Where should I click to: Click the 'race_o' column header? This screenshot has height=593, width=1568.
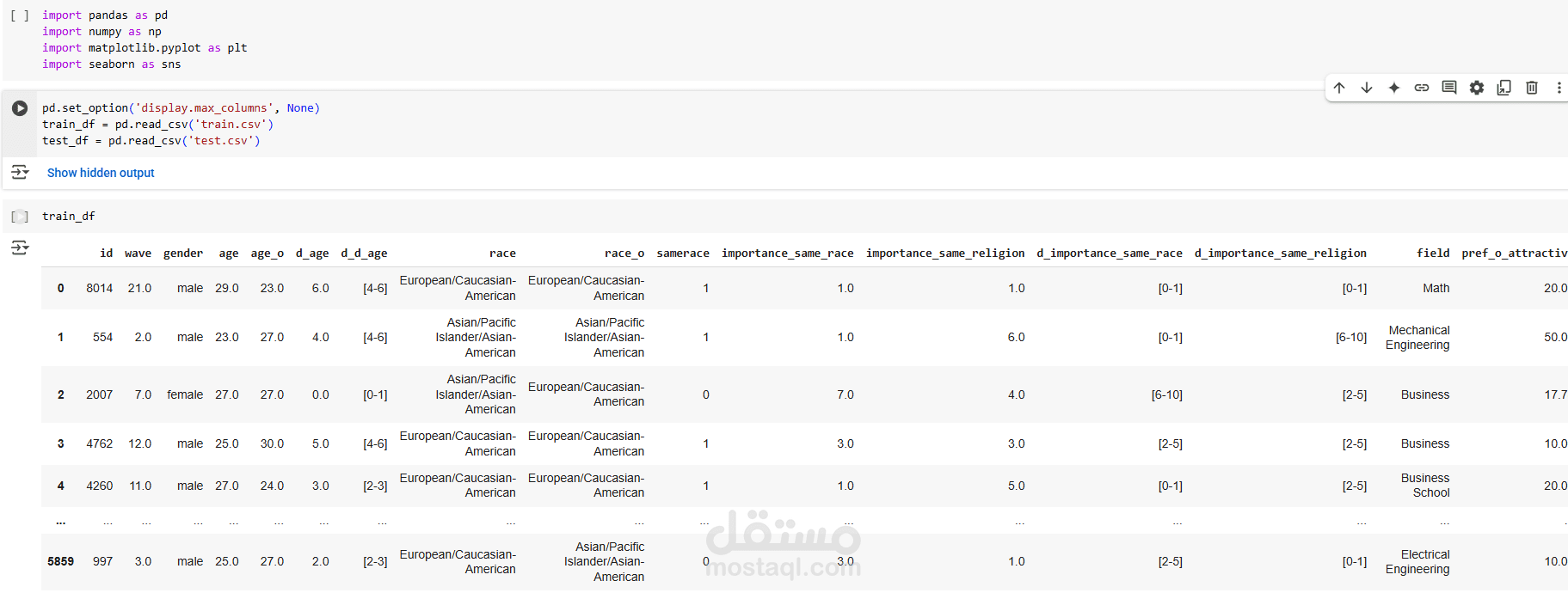click(x=624, y=254)
